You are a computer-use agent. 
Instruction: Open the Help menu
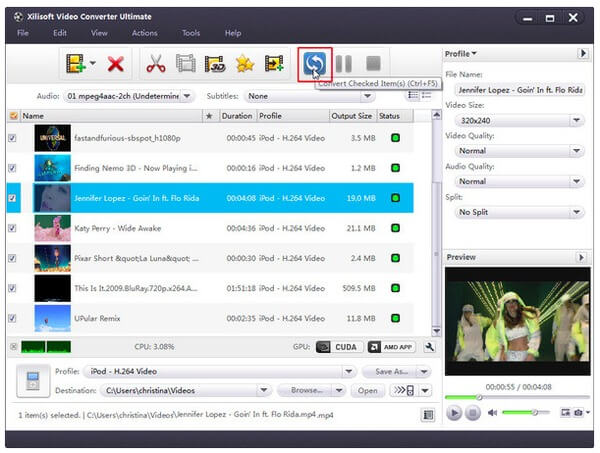[233, 33]
